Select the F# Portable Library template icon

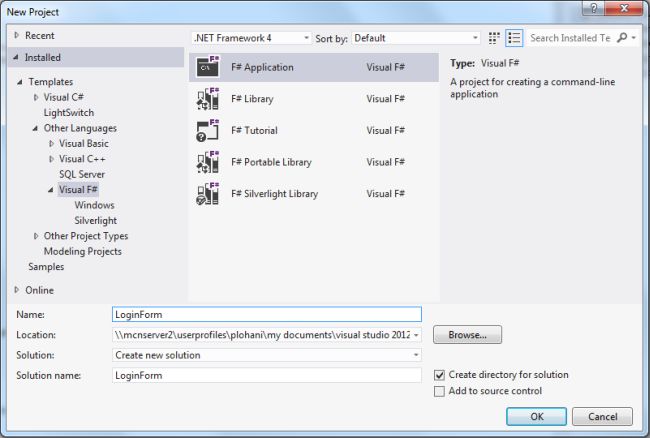point(208,162)
